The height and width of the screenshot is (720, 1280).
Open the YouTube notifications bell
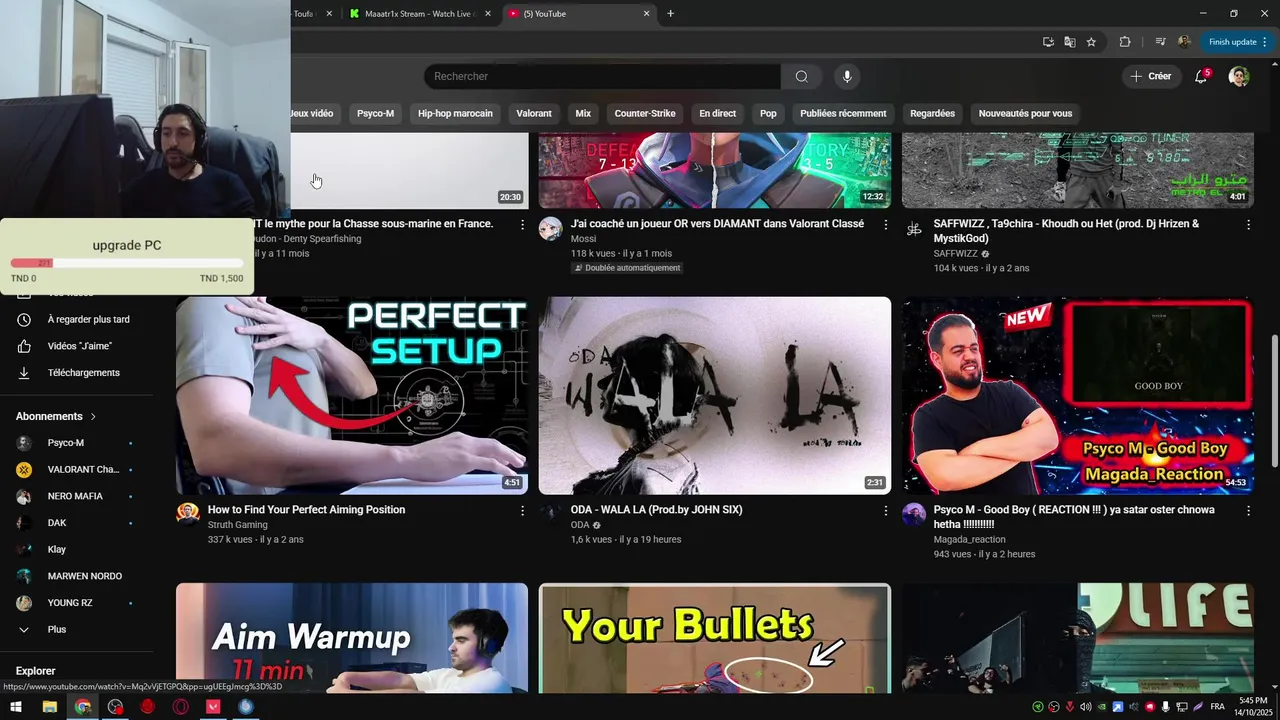coord(1202,76)
